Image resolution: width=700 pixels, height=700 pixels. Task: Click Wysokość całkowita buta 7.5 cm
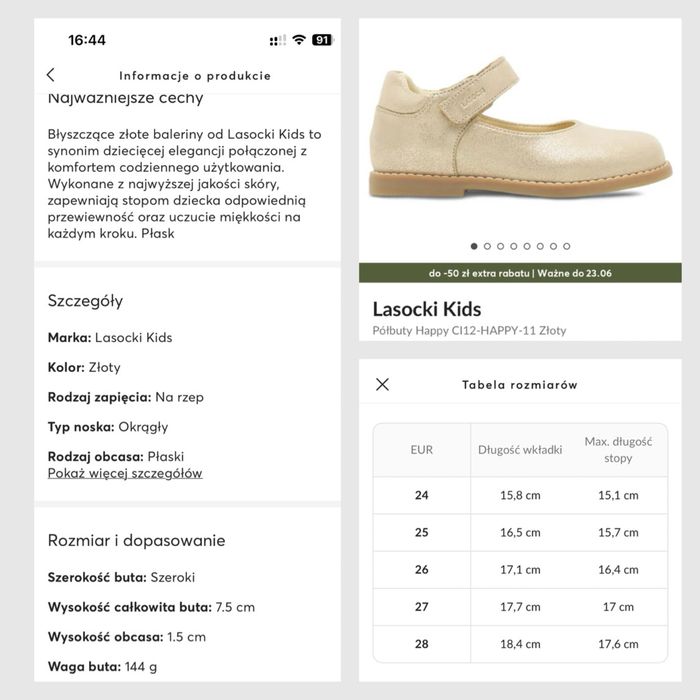coord(151,607)
